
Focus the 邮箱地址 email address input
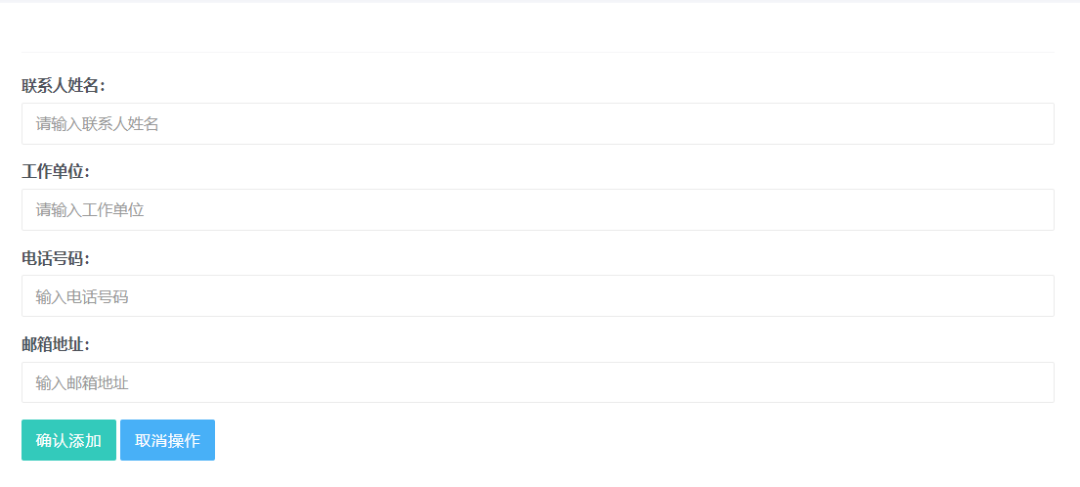tap(538, 382)
